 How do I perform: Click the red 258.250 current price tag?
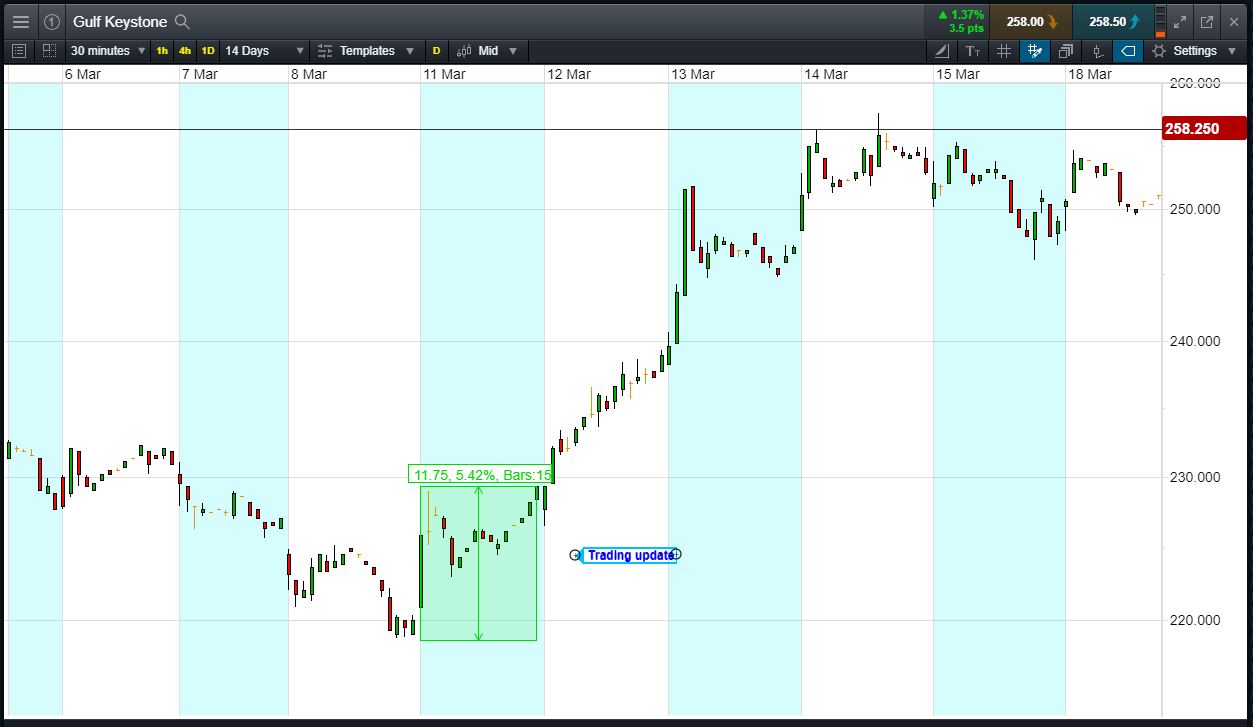(1205, 129)
